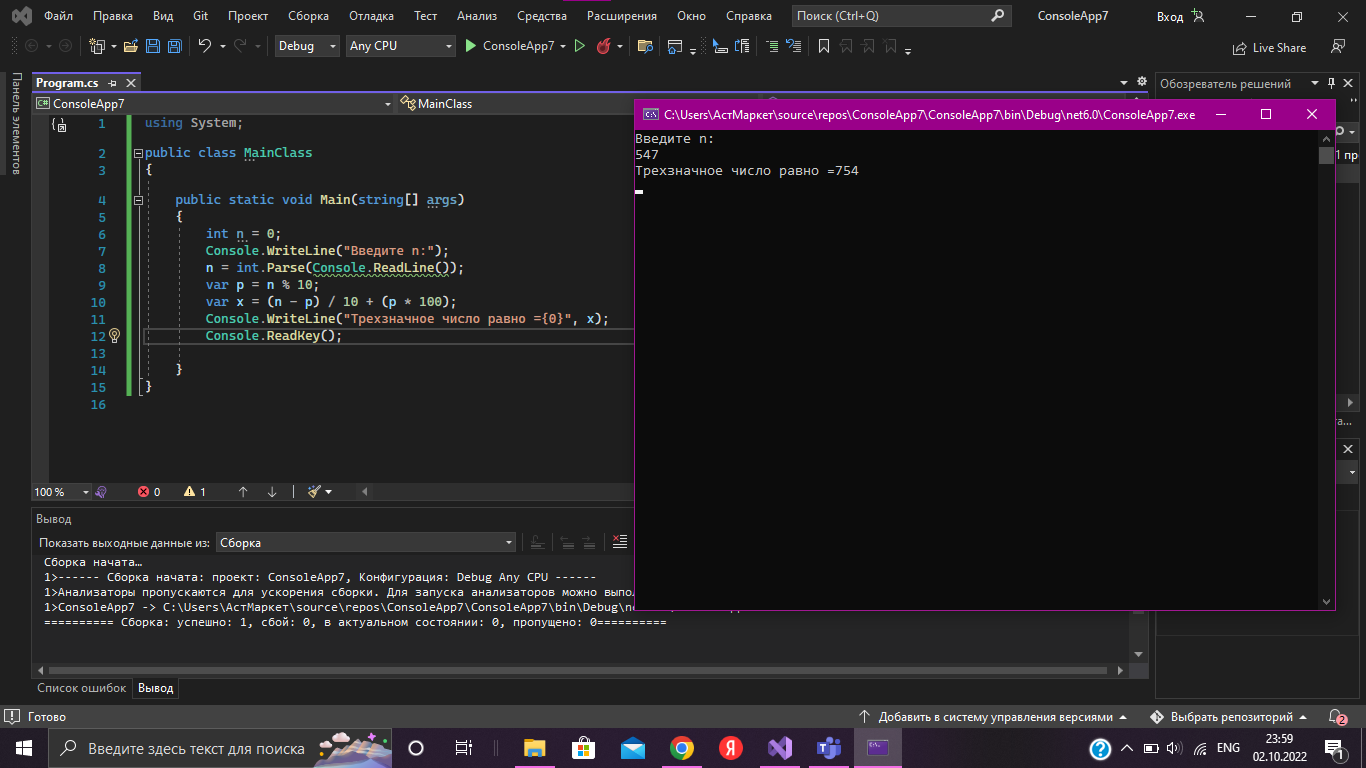Start debugging ConsoleApp7 with green play icon

(x=469, y=45)
